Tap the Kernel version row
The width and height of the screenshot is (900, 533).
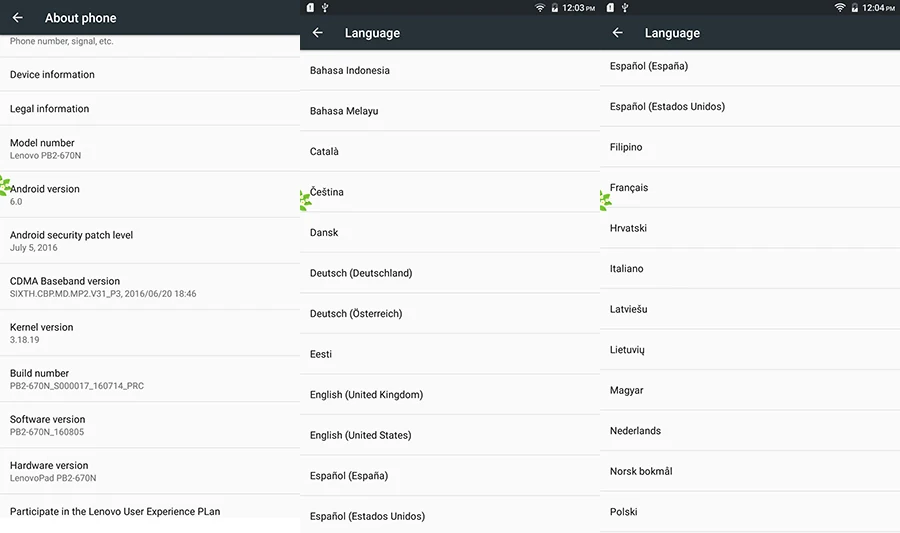coord(150,333)
